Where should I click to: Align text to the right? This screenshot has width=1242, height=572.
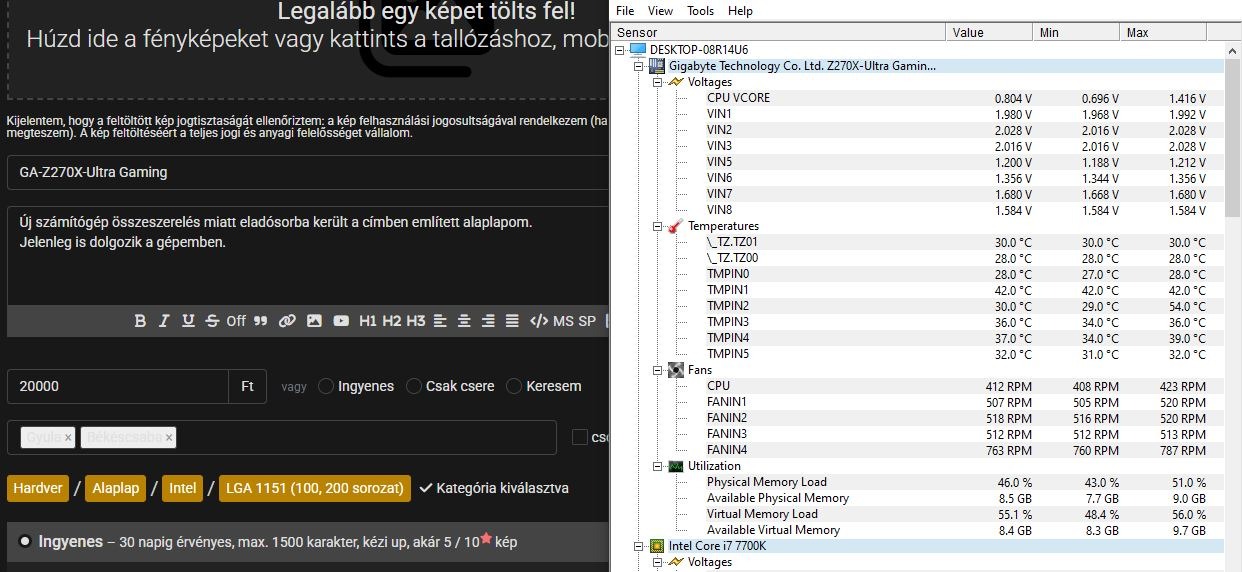488,321
